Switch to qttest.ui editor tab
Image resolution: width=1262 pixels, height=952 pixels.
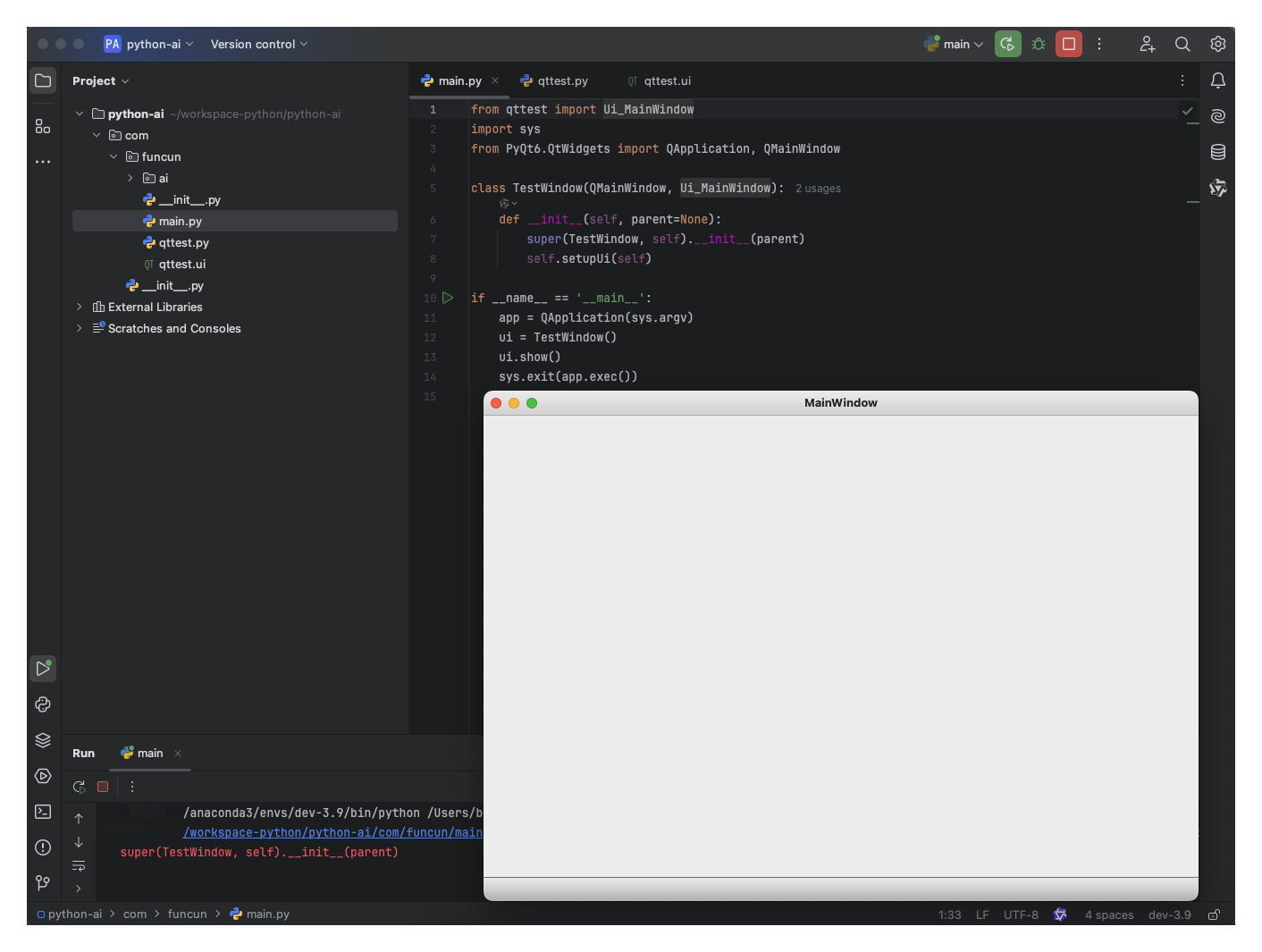pos(660,80)
